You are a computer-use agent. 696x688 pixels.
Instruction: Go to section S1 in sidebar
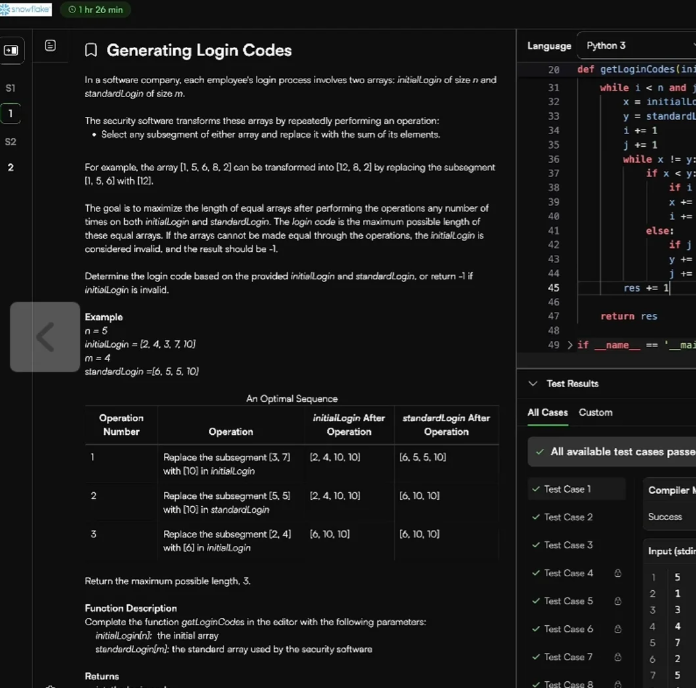click(x=11, y=88)
